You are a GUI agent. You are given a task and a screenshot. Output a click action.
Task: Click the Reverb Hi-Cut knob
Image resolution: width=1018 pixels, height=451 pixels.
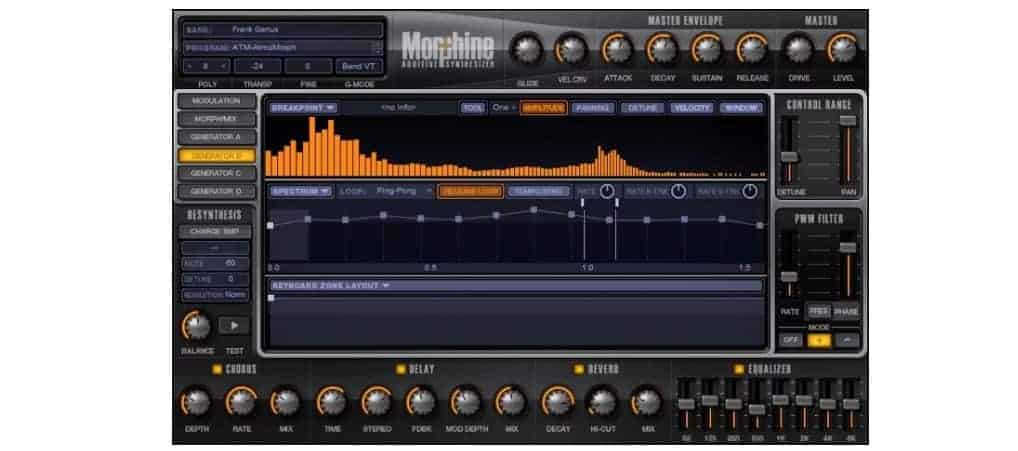pyautogui.click(x=602, y=402)
